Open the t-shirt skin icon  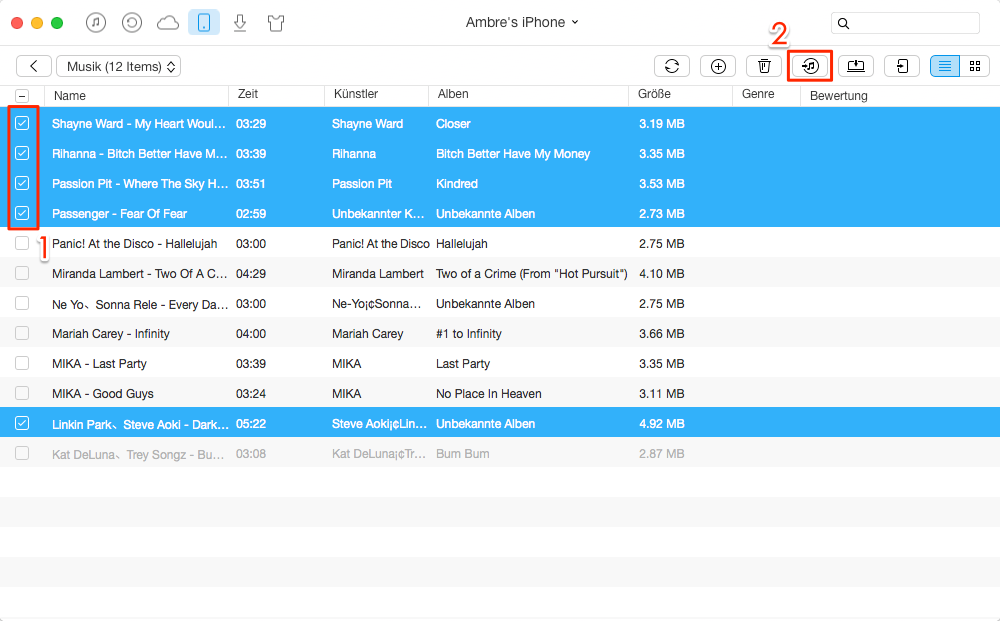click(x=276, y=24)
